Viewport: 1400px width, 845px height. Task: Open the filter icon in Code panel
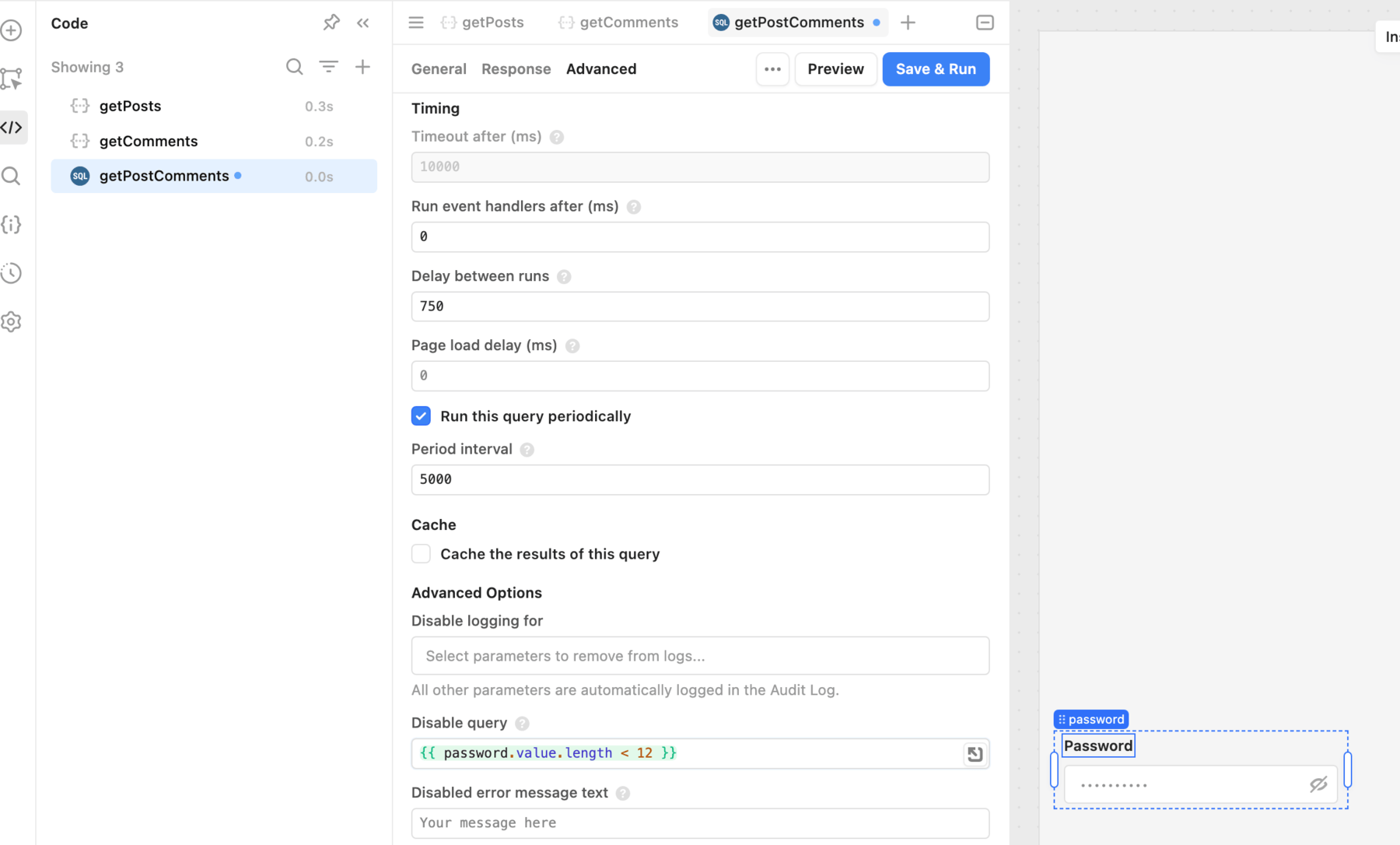328,67
